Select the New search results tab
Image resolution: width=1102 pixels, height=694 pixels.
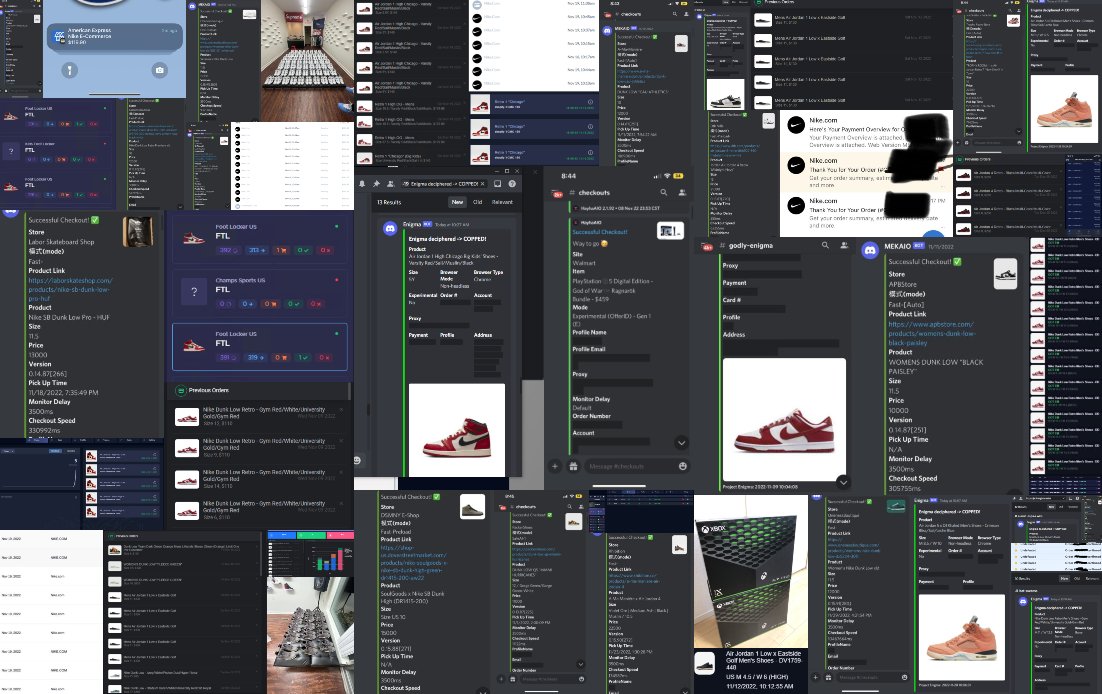458,202
